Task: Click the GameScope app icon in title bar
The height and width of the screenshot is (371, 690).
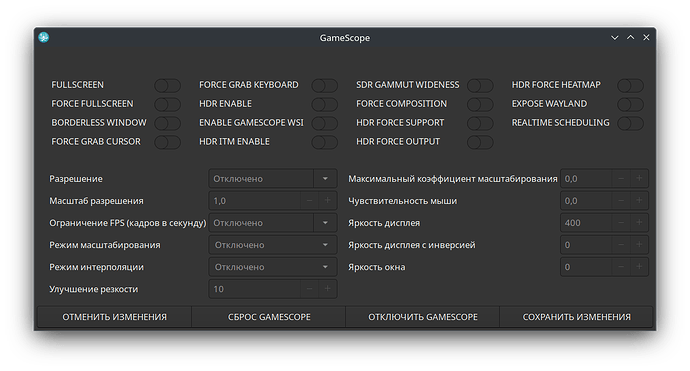Action: click(44, 37)
